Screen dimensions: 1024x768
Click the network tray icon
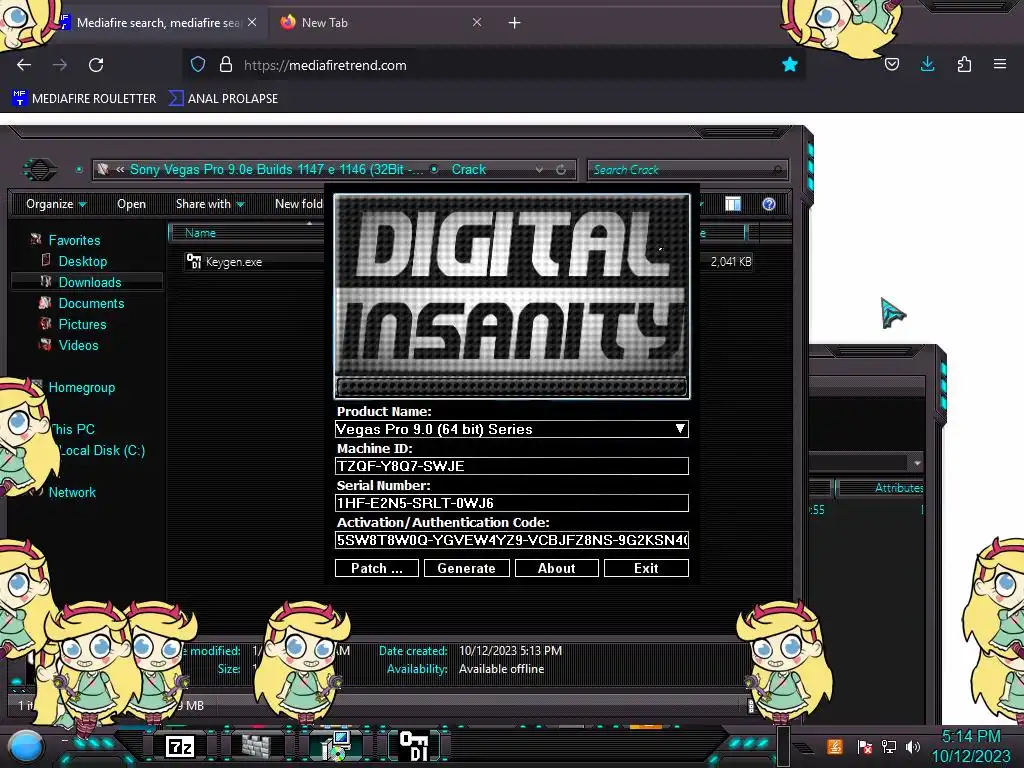tap(888, 746)
